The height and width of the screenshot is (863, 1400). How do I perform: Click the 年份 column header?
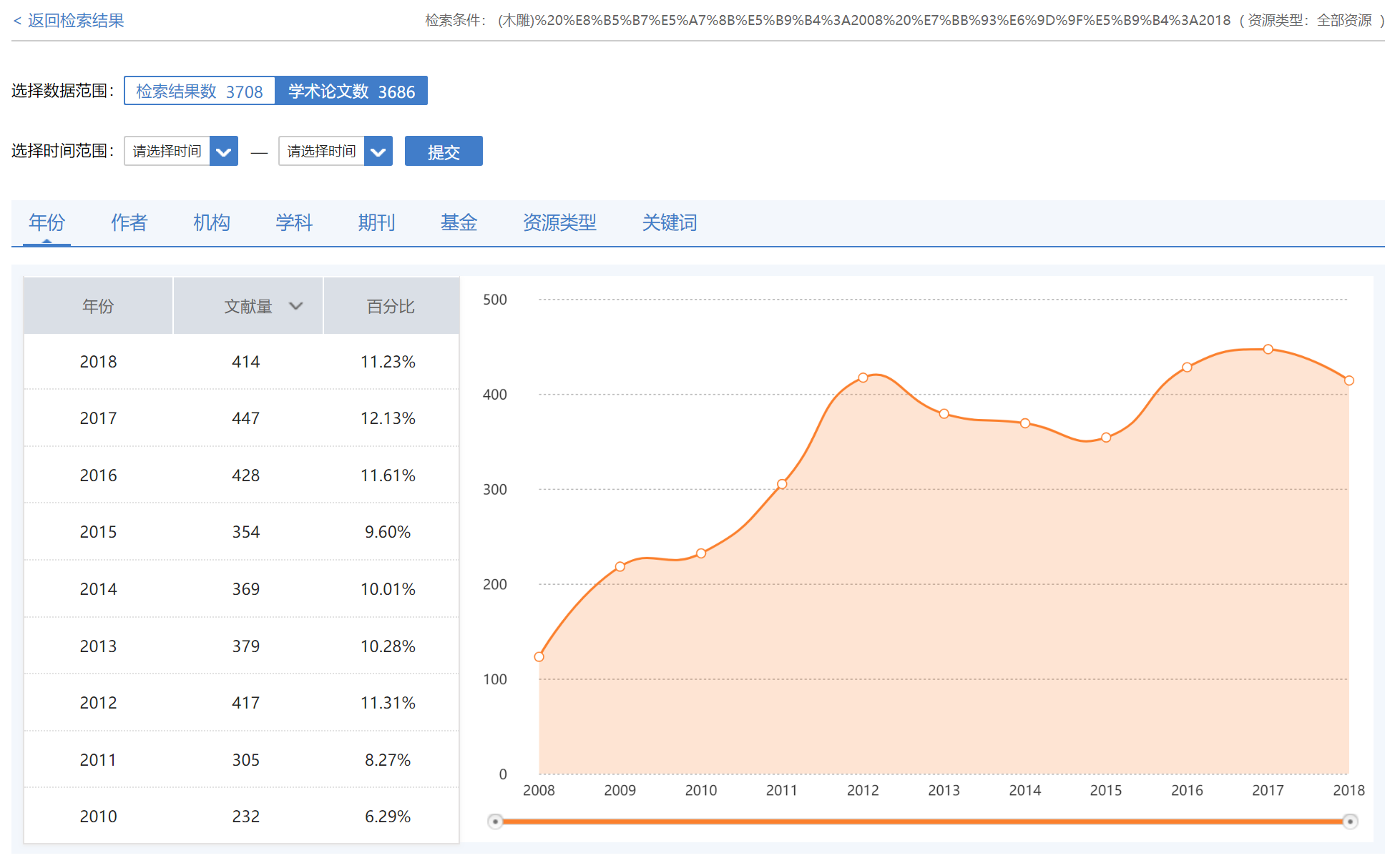coord(98,306)
